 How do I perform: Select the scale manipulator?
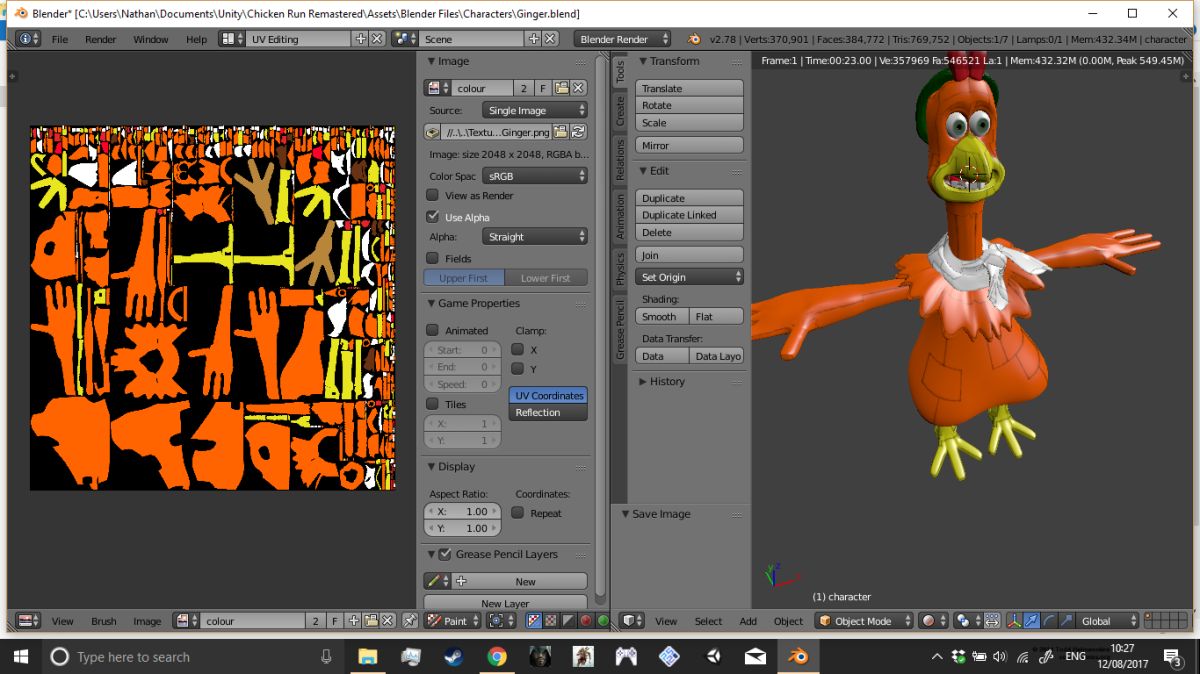click(x=1066, y=621)
